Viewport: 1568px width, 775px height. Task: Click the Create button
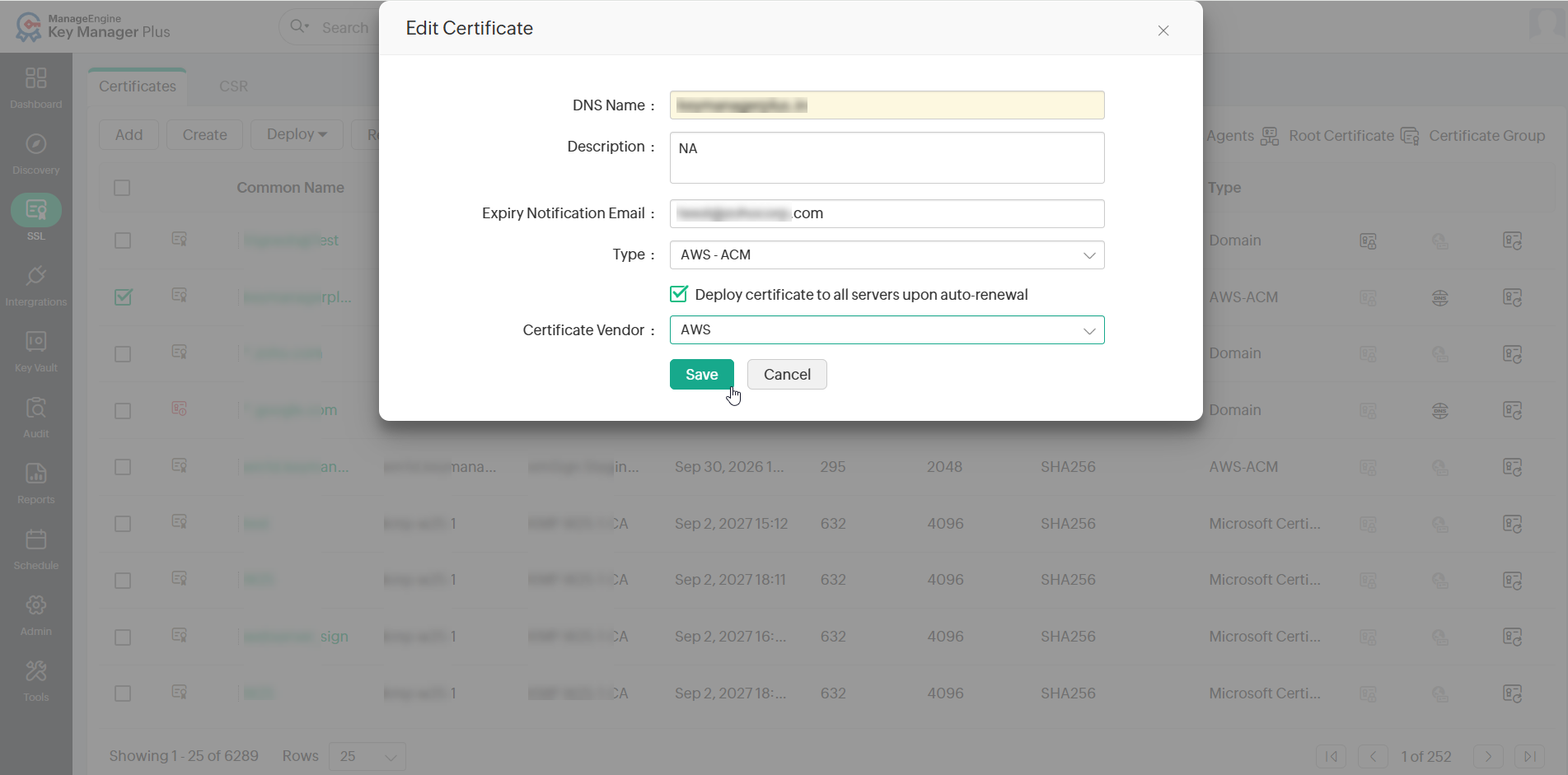[205, 134]
